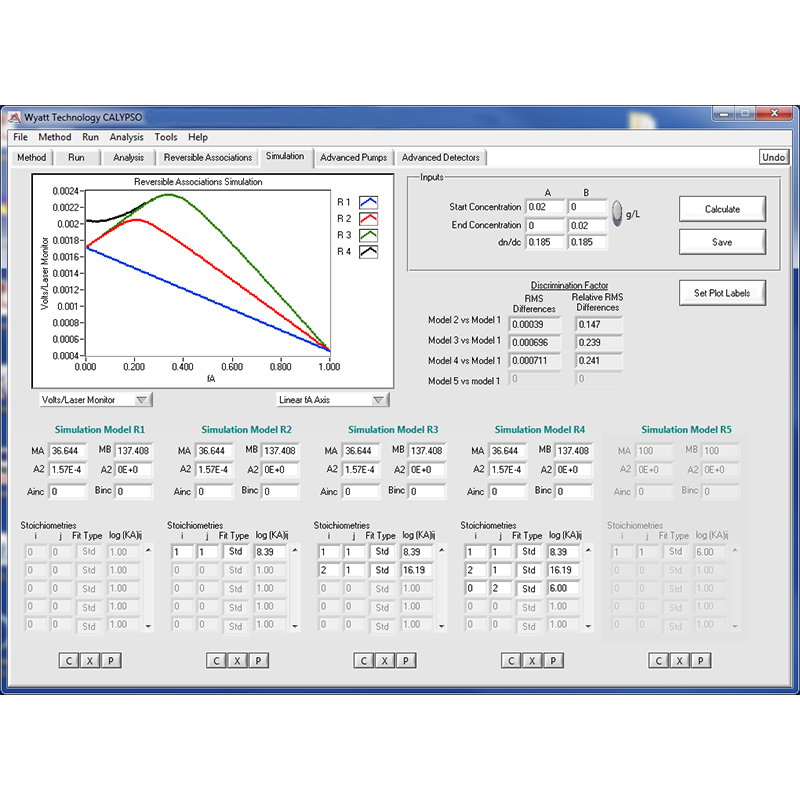800x800 pixels.
Task: Open the Linear fA Axis dropdown
Action: (x=333, y=399)
